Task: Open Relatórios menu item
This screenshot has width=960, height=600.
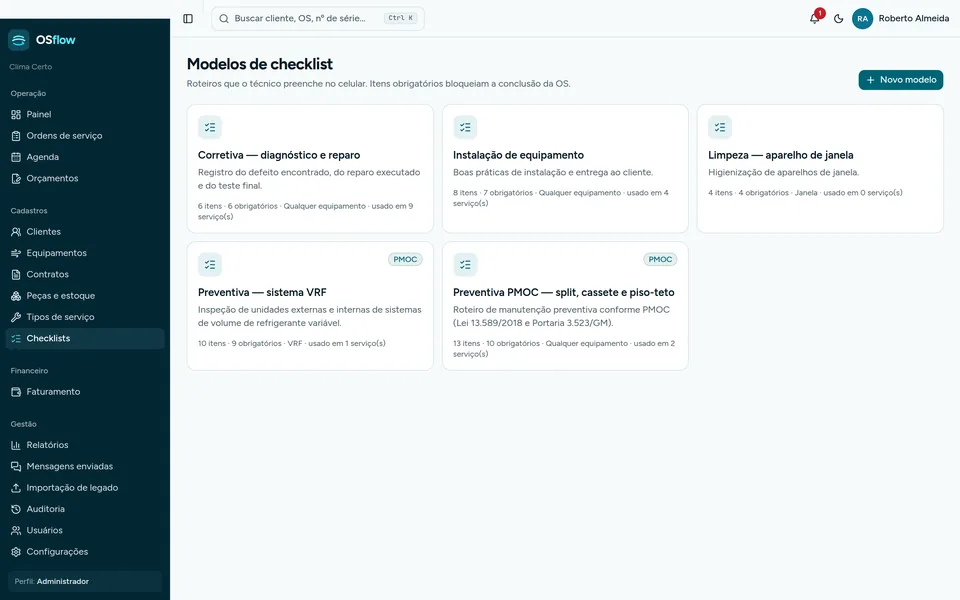Action: [85, 445]
